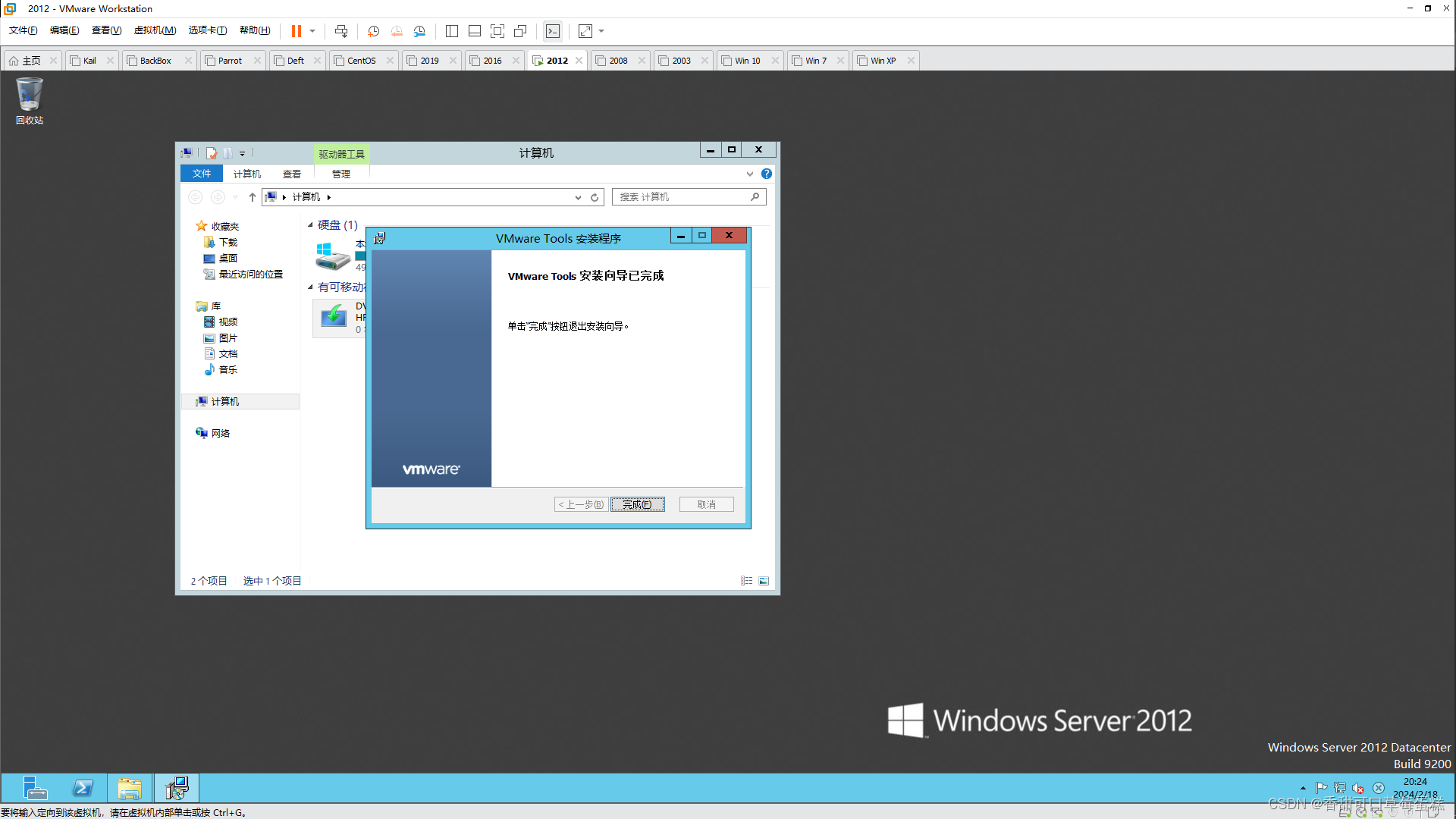Select 网络 in the navigation pane

(x=213, y=433)
